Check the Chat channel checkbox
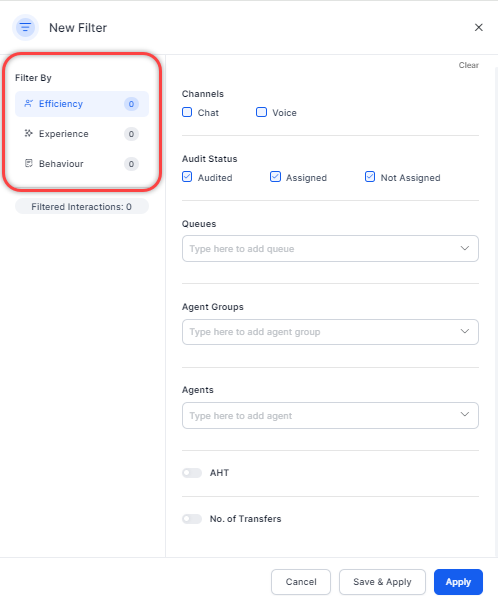Image resolution: width=498 pixels, height=596 pixels. point(187,112)
